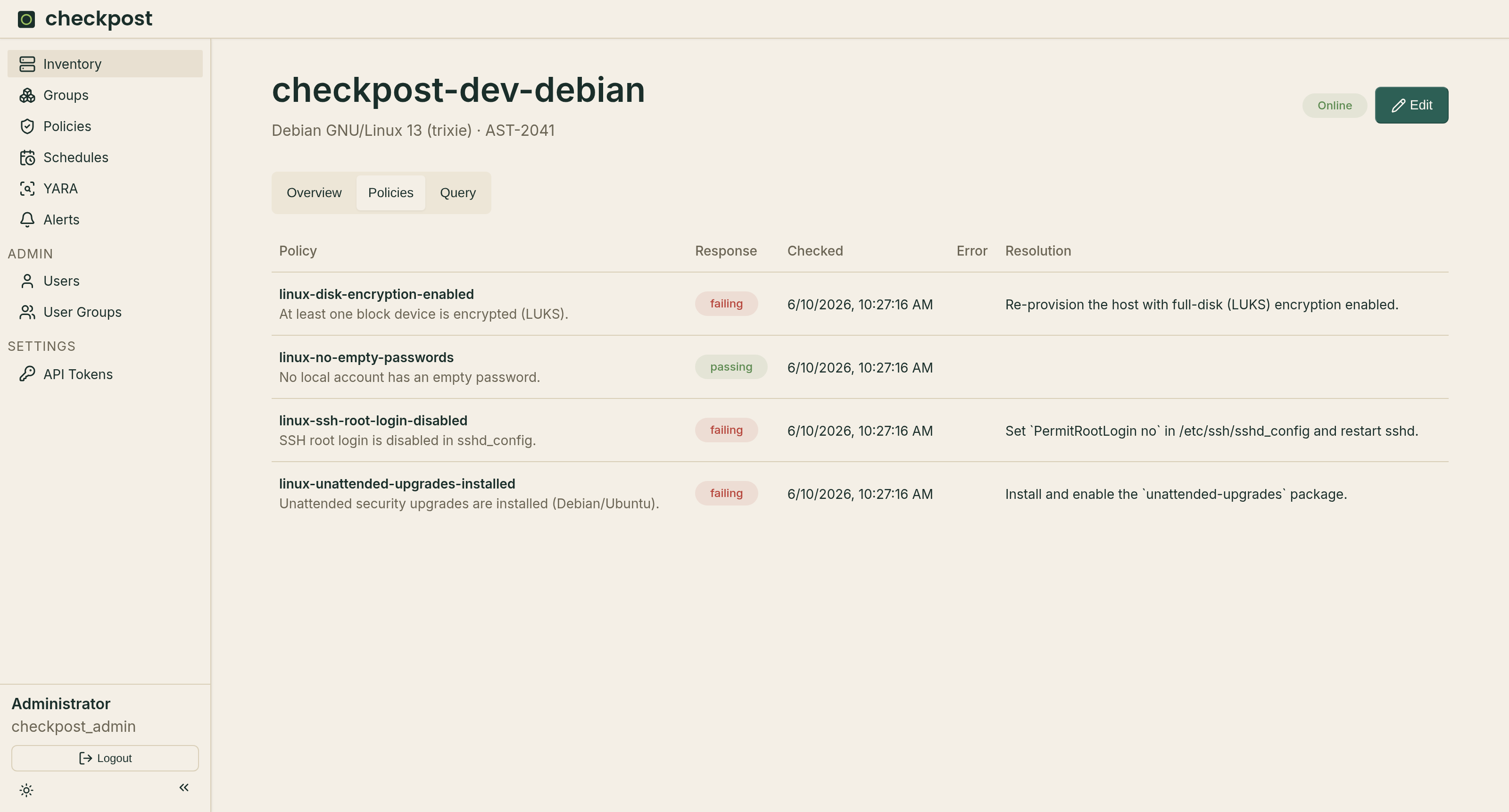1509x812 pixels.
Task: Click the SETTINGS section heading
Action: pos(41,346)
